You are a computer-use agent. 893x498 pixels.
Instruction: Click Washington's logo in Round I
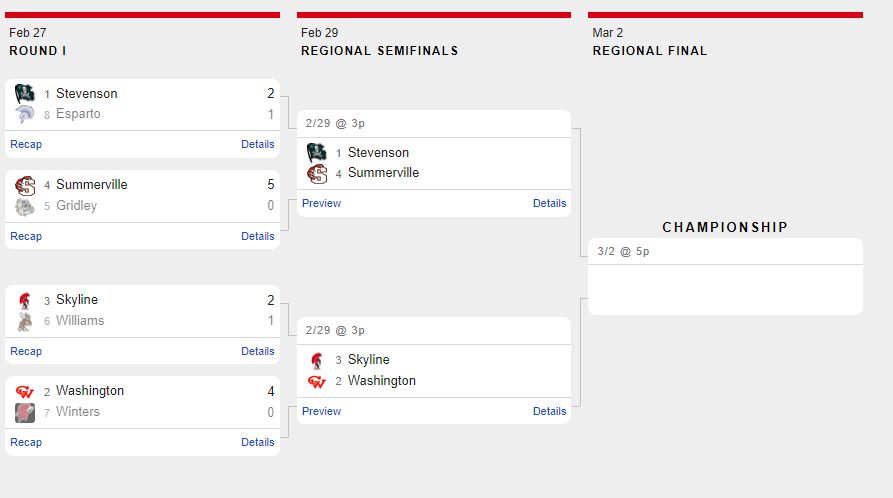click(x=25, y=391)
